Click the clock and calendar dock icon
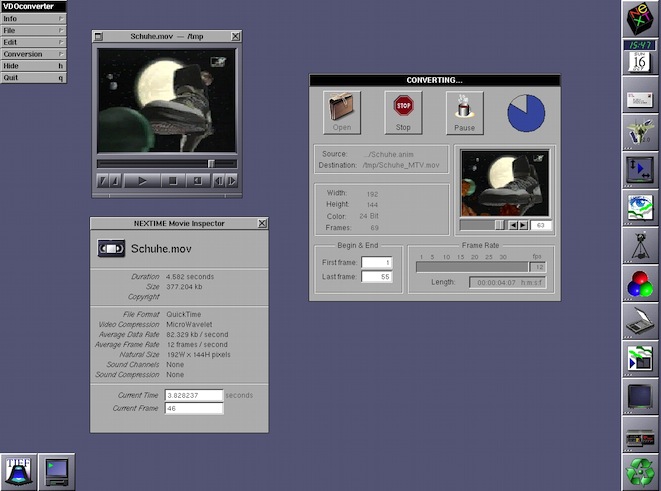 pos(640,56)
